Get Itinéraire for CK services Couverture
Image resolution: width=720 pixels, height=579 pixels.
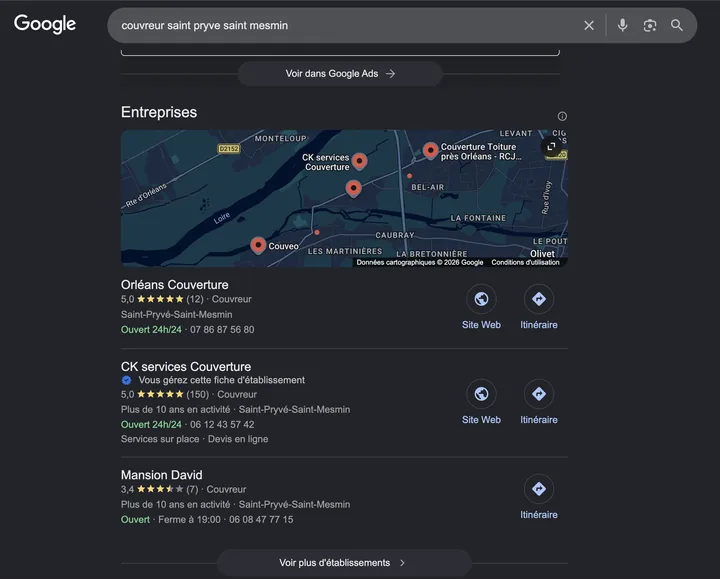click(x=539, y=394)
